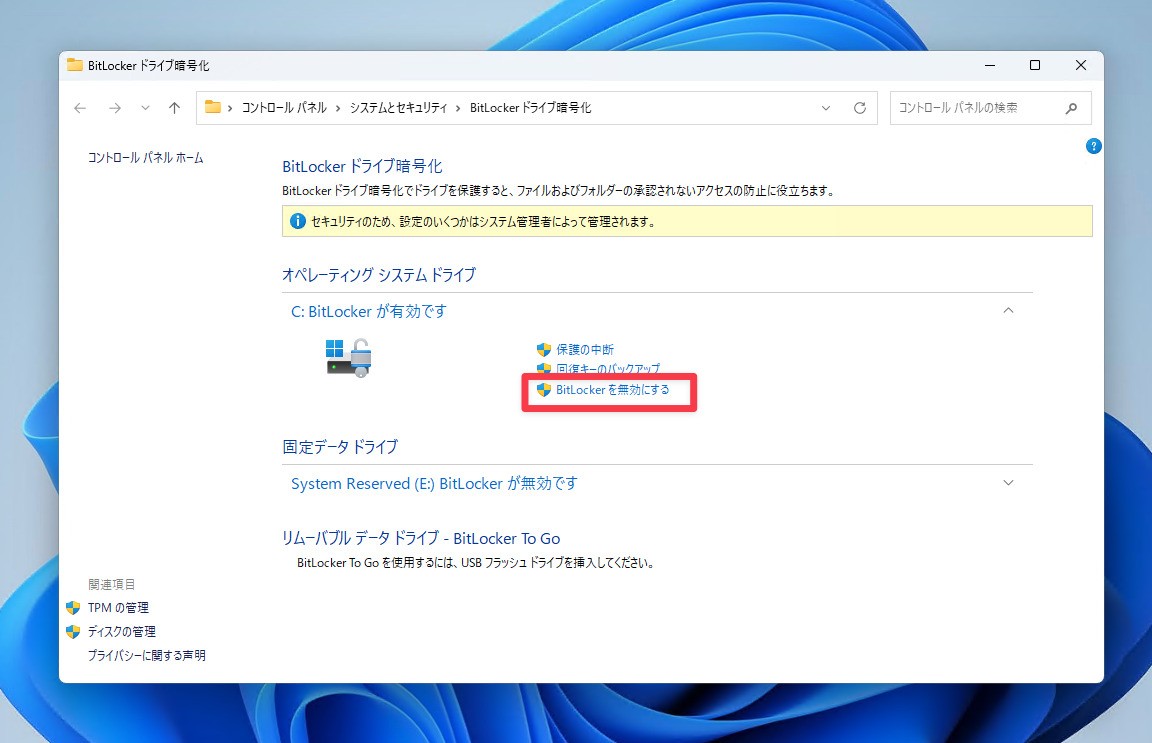Expand the System Reserved (E:) chevron
The width and height of the screenshot is (1152, 743).
[1008, 483]
